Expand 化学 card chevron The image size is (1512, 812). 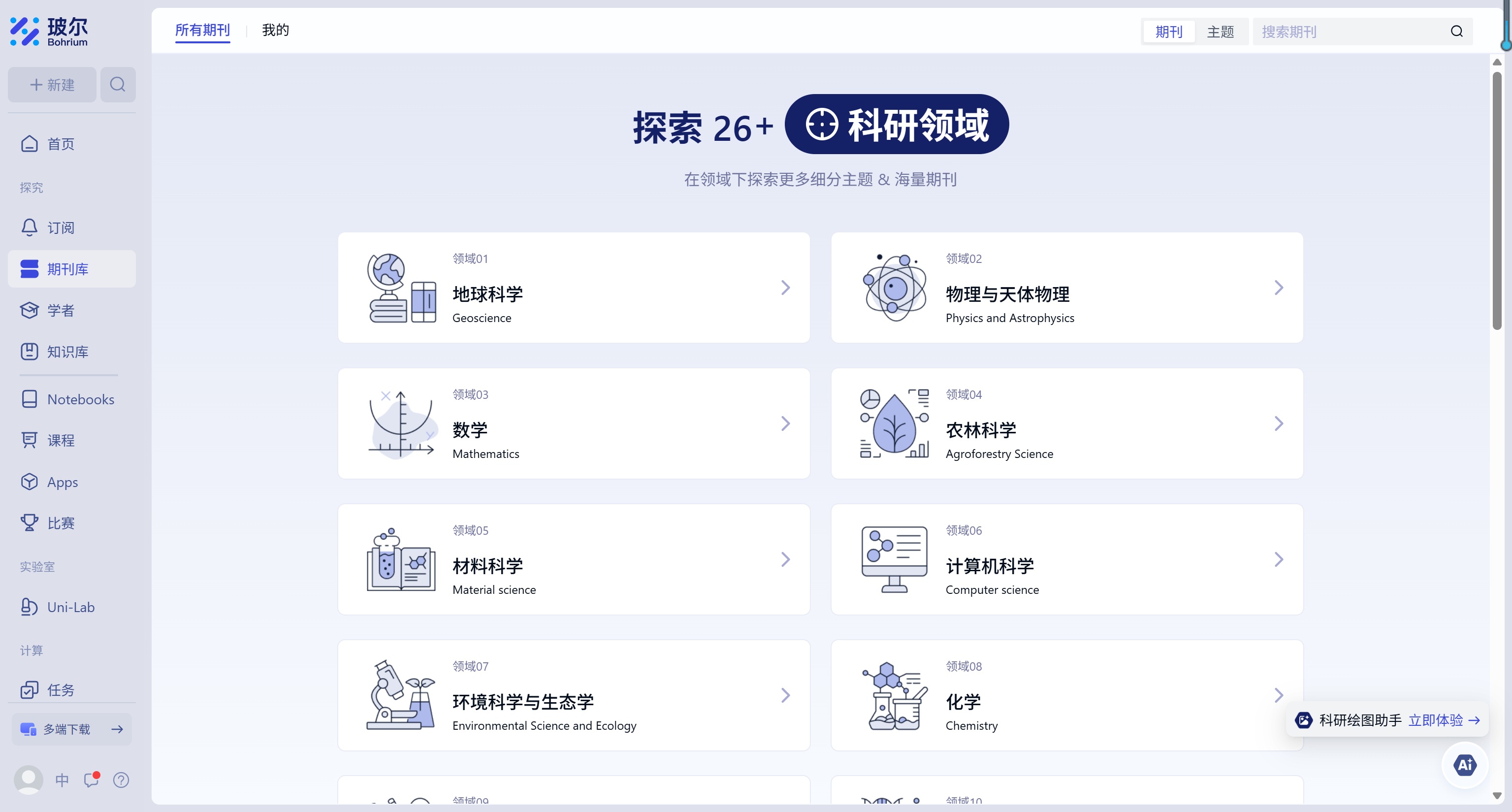(1279, 696)
